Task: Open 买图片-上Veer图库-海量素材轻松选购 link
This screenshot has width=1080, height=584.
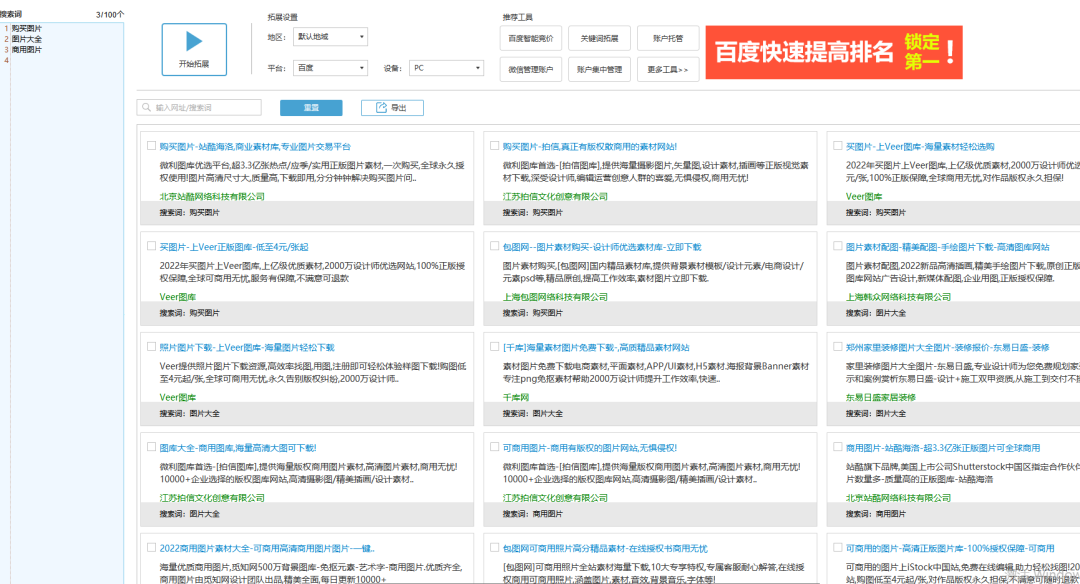Action: pos(920,147)
